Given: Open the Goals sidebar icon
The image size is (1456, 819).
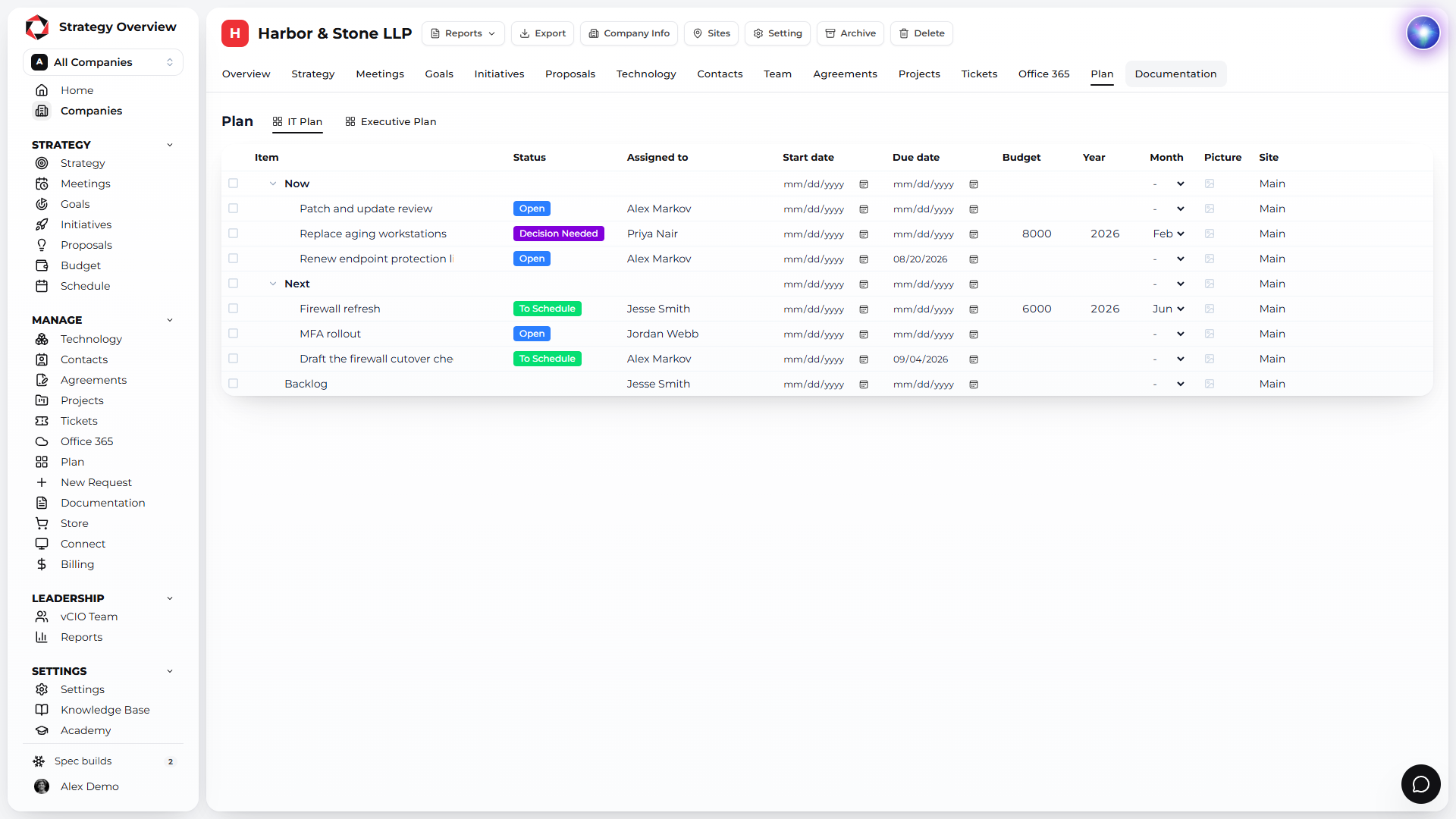Looking at the screenshot, I should coord(42,204).
